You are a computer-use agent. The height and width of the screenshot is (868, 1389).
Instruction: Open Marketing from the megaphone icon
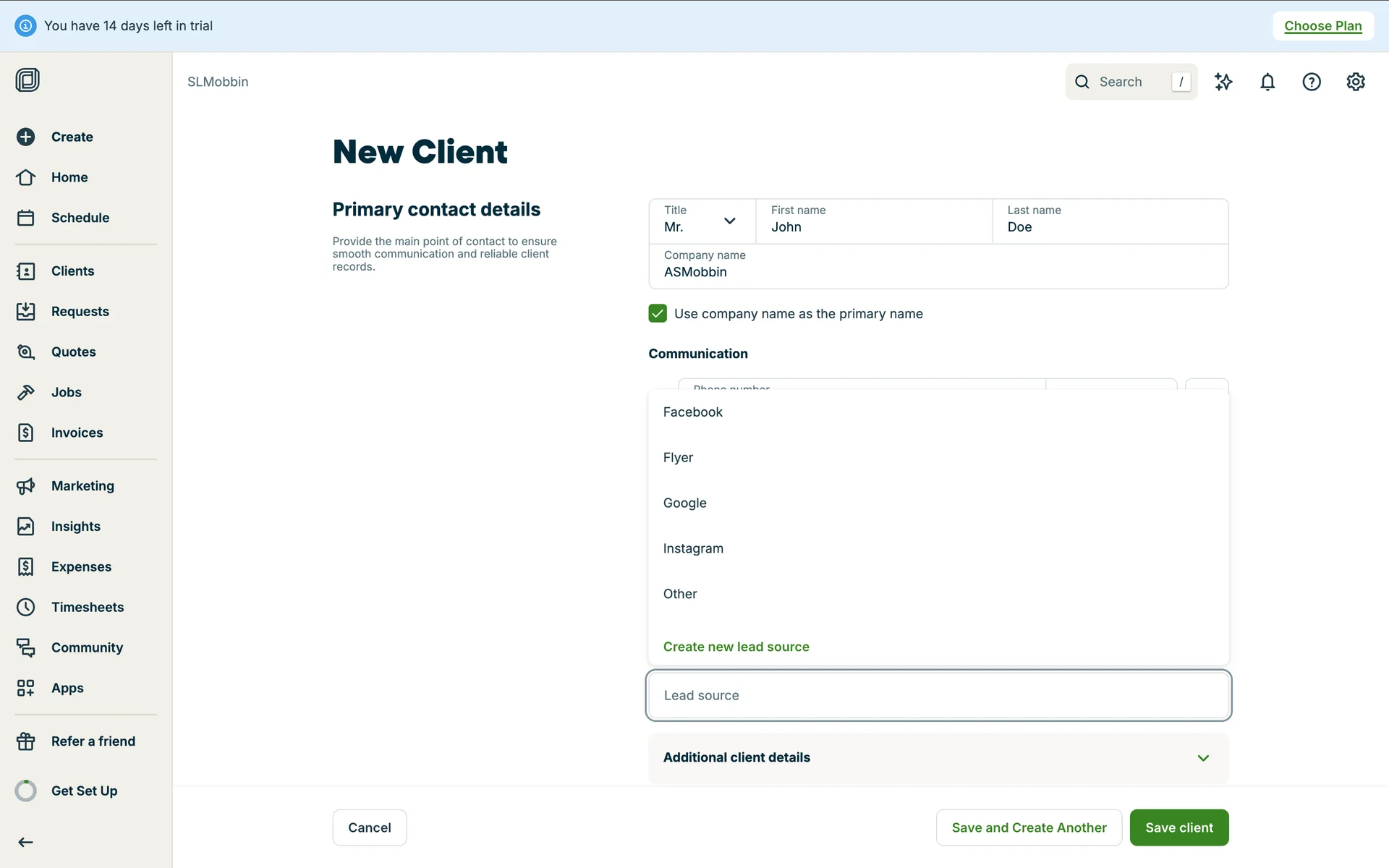[x=26, y=486]
